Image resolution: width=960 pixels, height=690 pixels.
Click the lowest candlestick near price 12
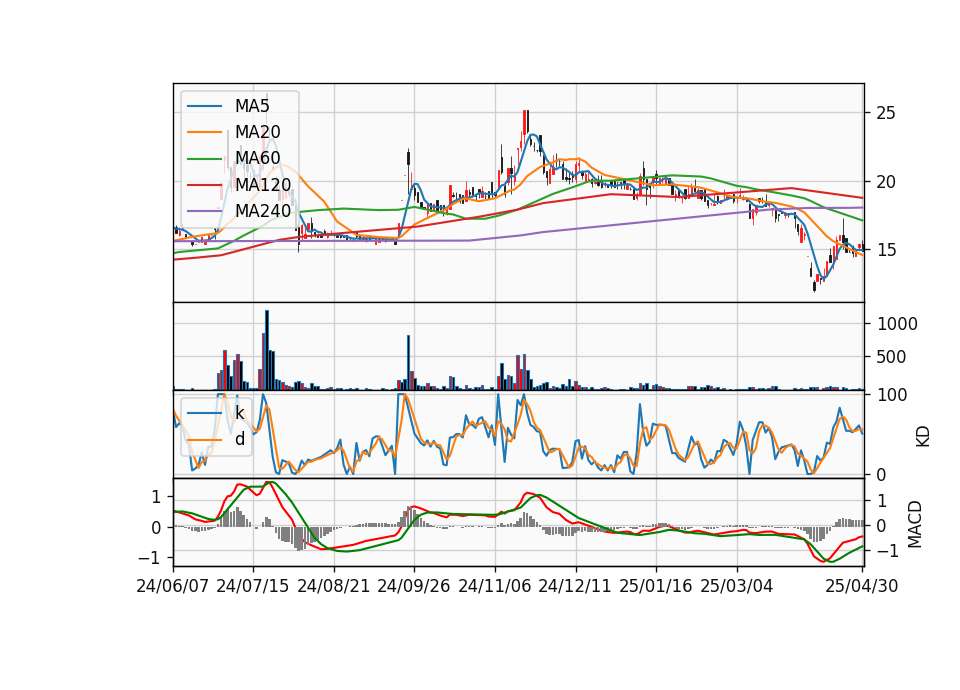pos(814,285)
